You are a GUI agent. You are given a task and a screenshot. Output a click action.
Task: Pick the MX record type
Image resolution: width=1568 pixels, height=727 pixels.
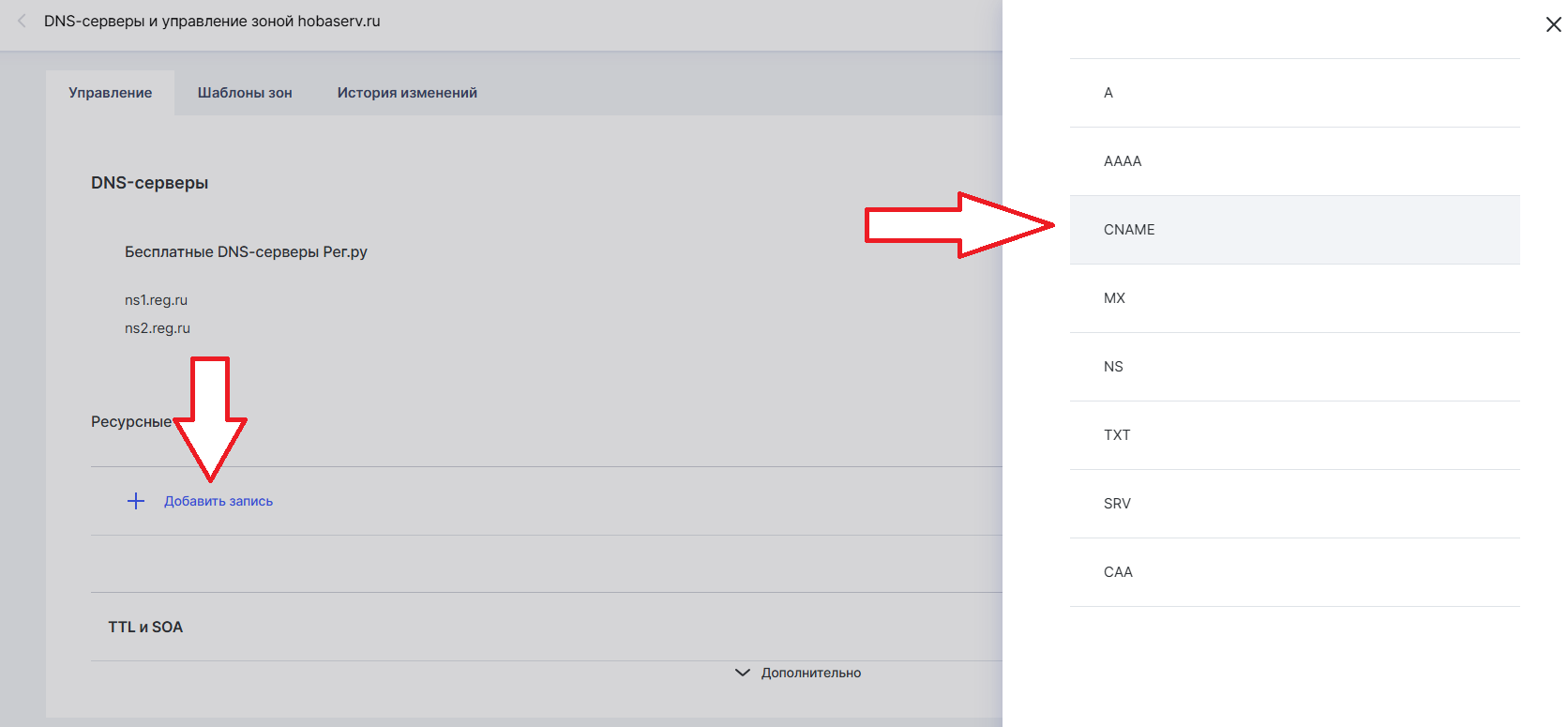(1294, 298)
